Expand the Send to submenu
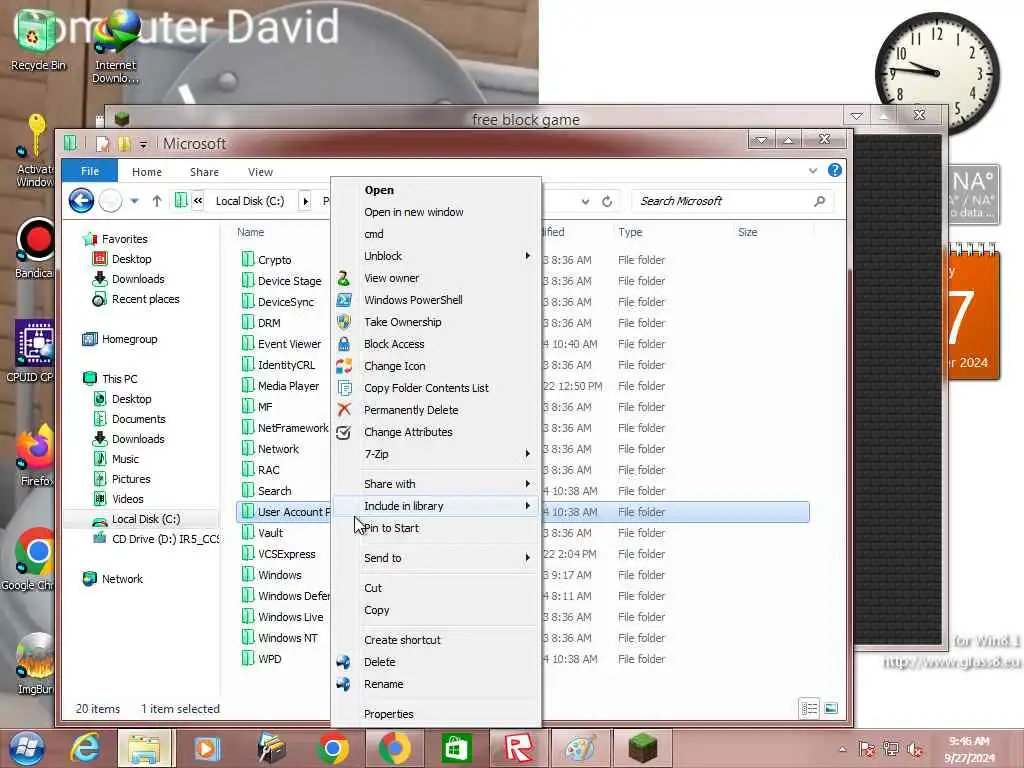Image resolution: width=1024 pixels, height=768 pixels. click(528, 558)
